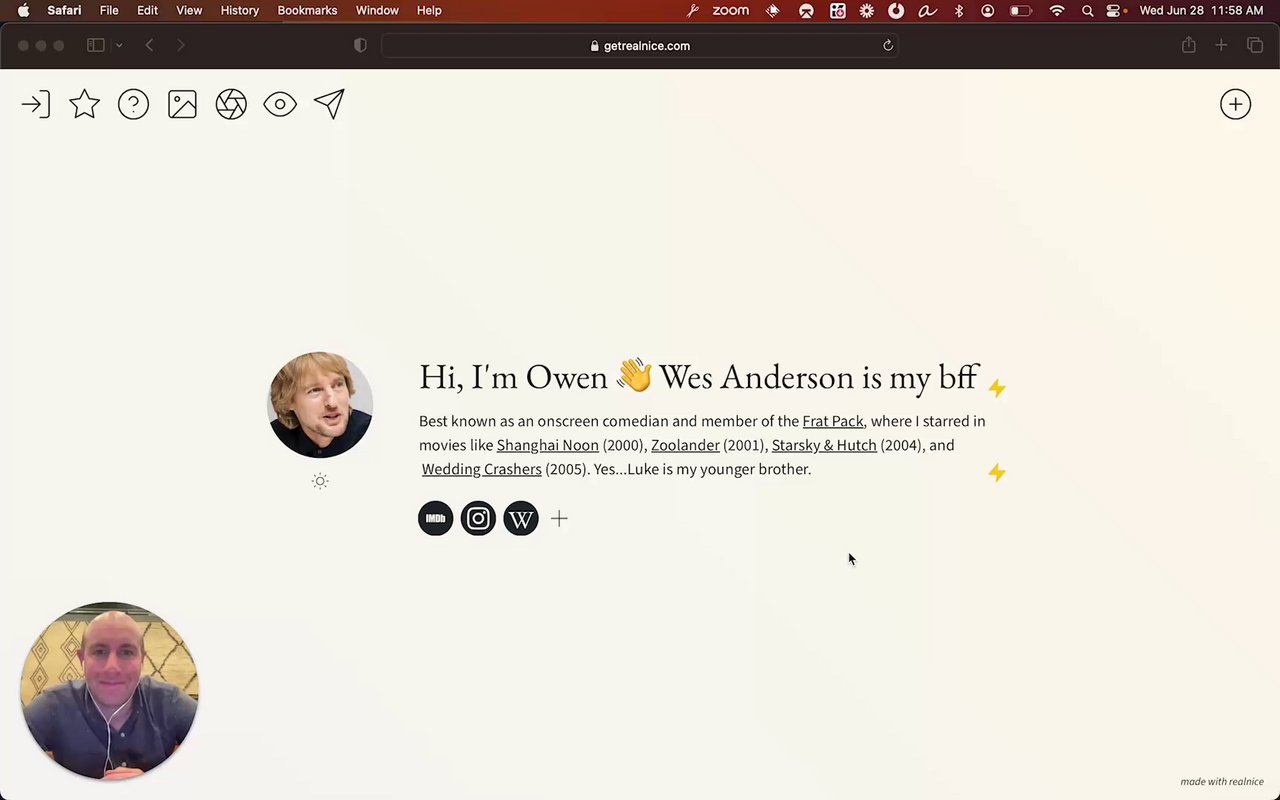The width and height of the screenshot is (1280, 800).
Task: Add a new social link with plus
Action: point(559,518)
